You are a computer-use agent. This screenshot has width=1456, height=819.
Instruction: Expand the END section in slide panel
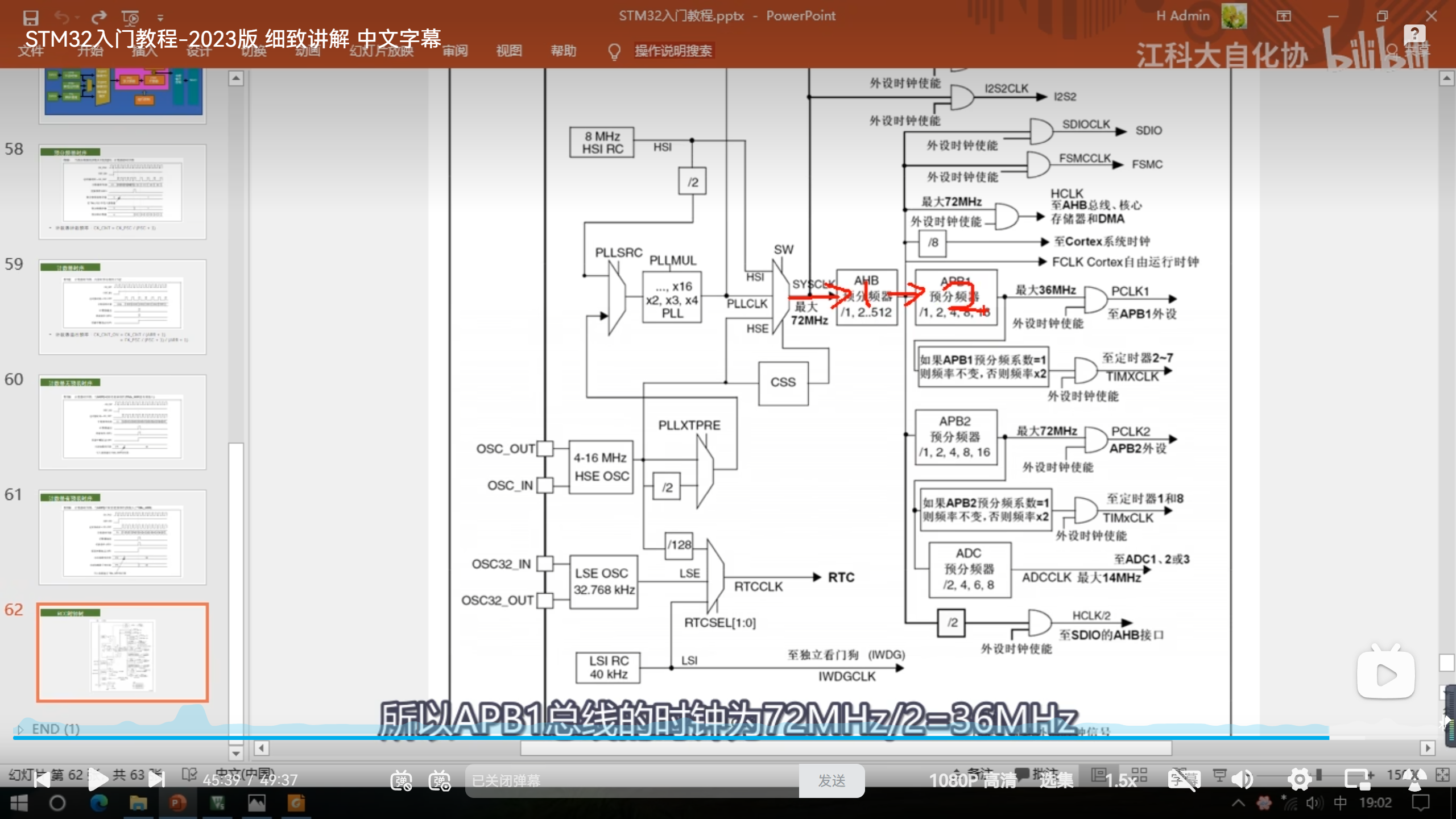click(20, 729)
